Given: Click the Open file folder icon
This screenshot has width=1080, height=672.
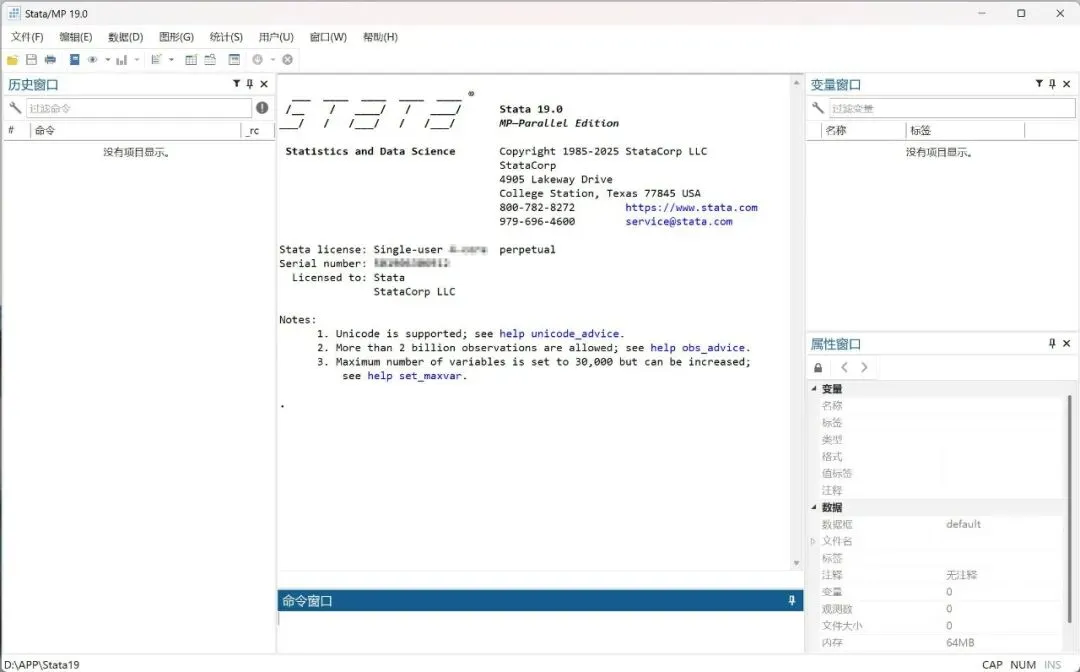Looking at the screenshot, I should [x=12, y=60].
